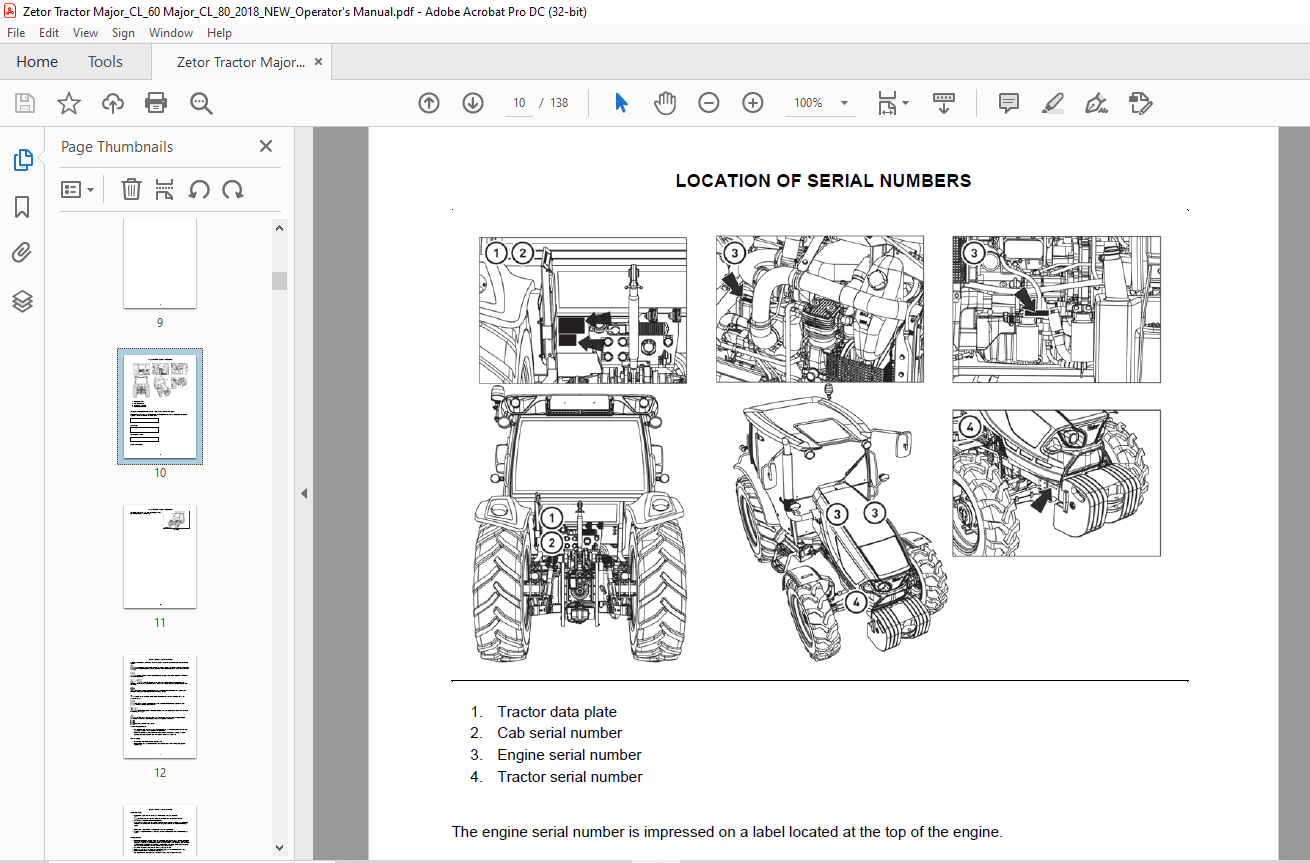Image resolution: width=1310 pixels, height=863 pixels.
Task: Open the Sign menu
Action: 123,33
